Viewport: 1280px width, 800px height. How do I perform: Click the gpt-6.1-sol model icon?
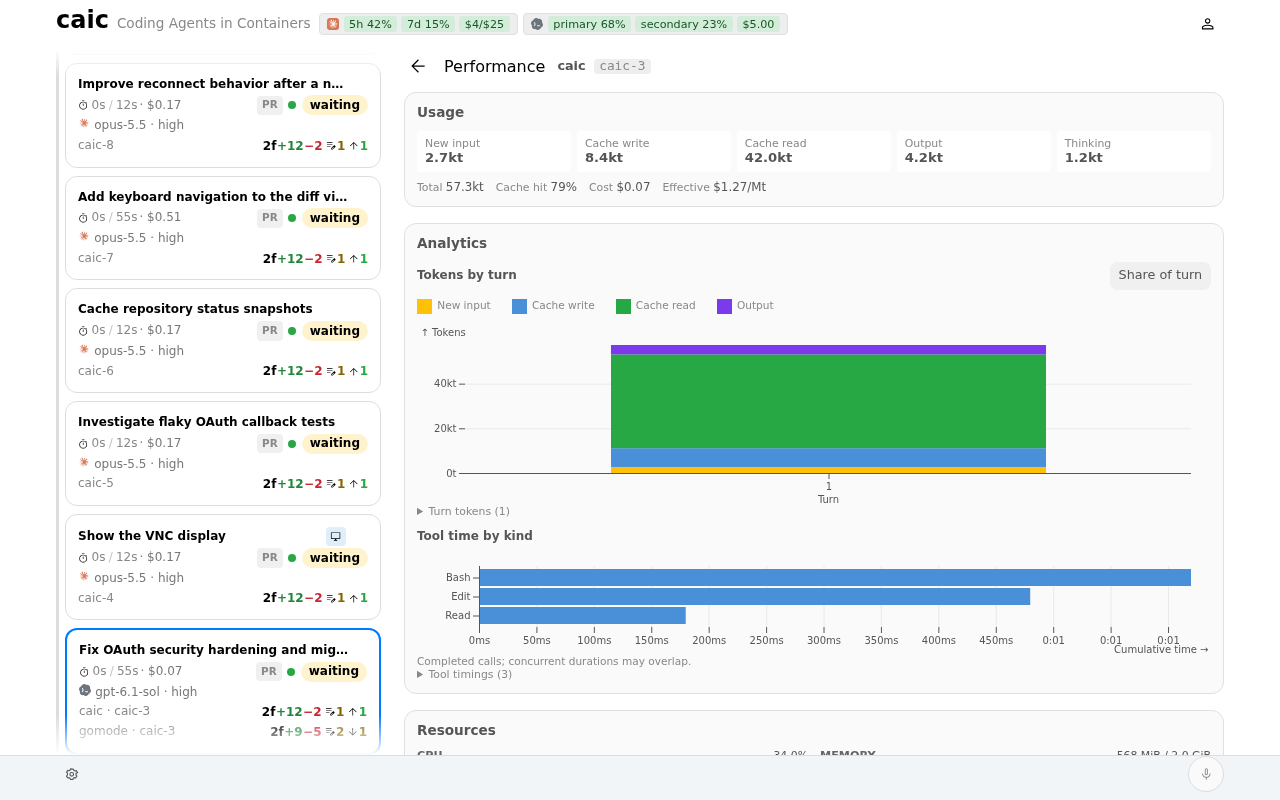pyautogui.click(x=85, y=691)
